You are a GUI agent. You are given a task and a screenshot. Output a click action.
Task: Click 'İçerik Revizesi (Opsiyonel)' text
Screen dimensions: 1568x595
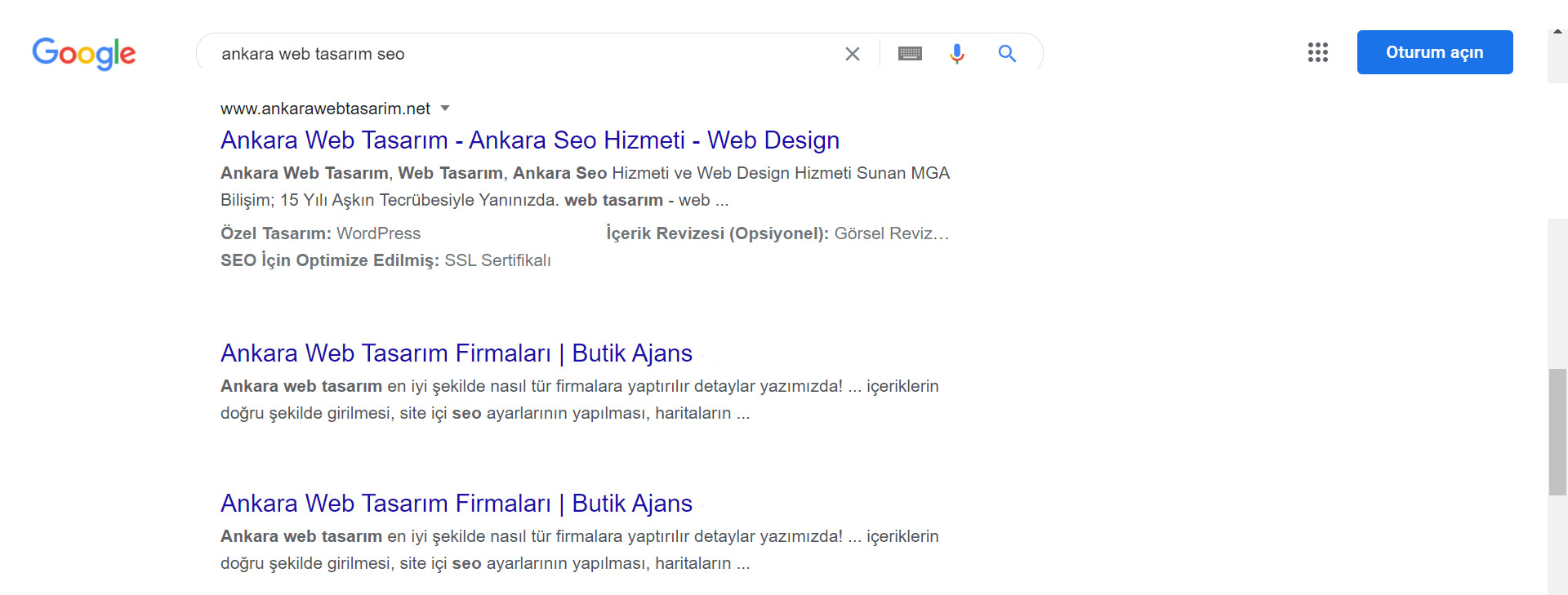(x=717, y=233)
